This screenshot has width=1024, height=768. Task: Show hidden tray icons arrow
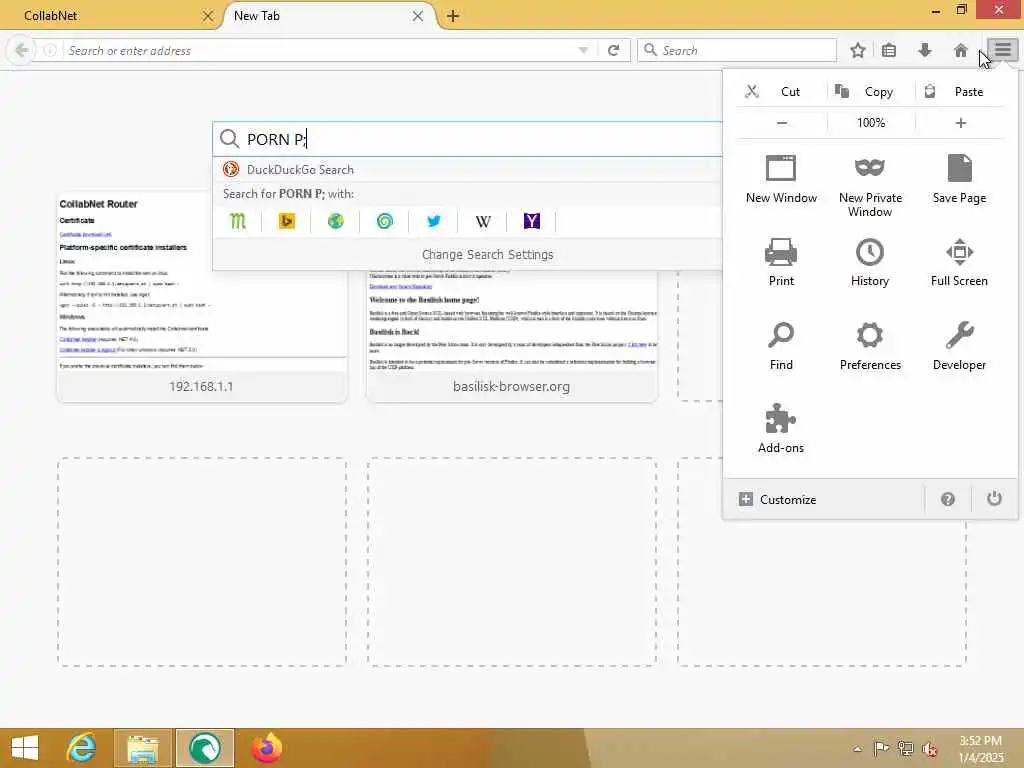(x=857, y=749)
